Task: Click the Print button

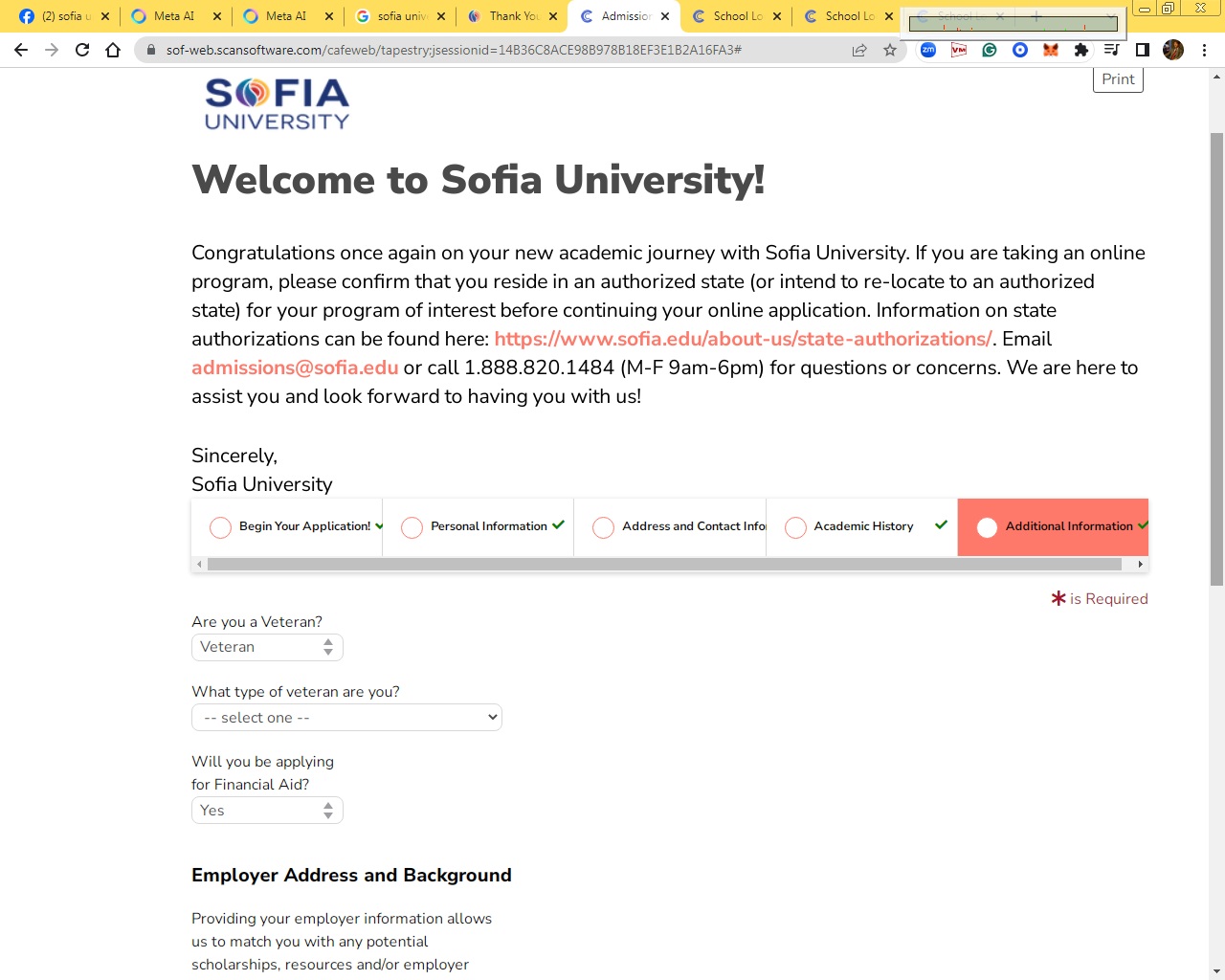Action: point(1118,79)
